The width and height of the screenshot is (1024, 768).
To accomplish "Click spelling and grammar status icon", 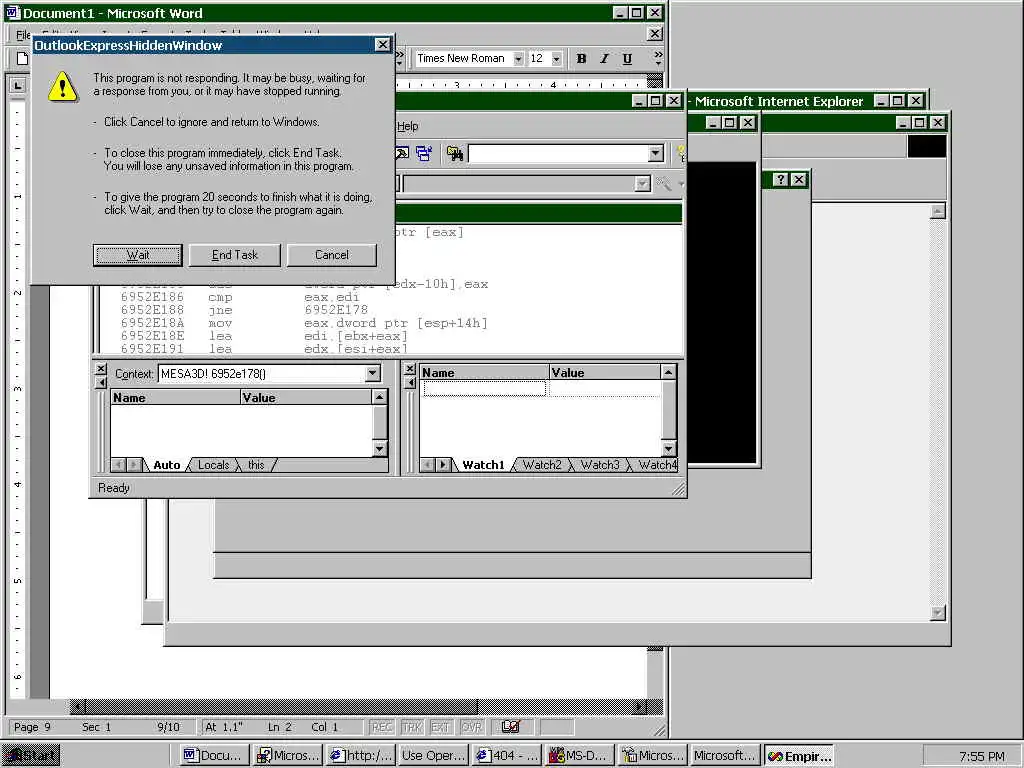I will pos(511,727).
